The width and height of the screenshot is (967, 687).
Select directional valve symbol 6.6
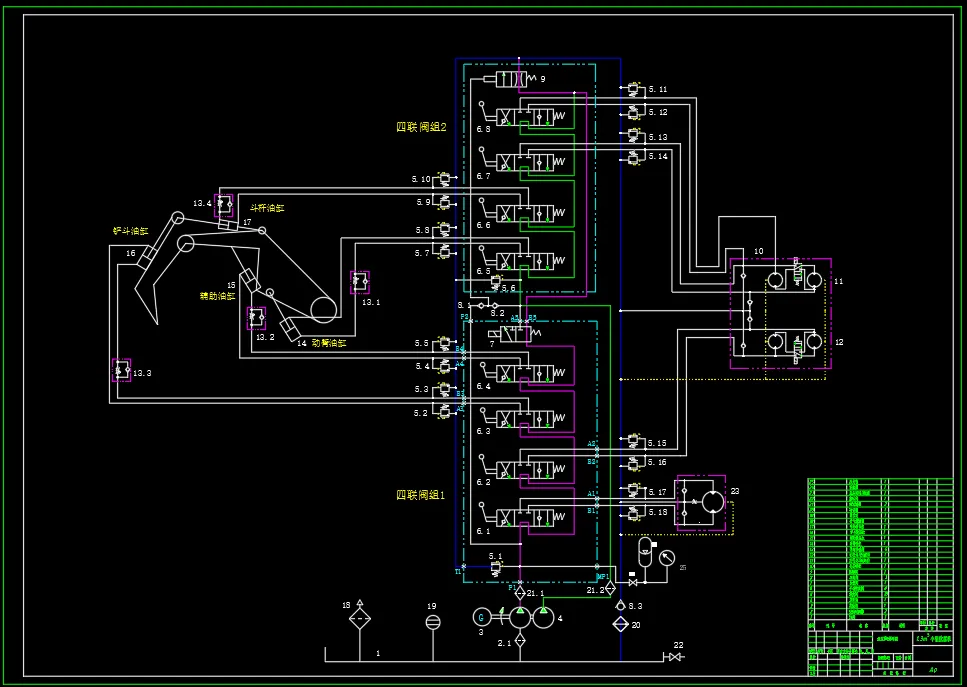tap(530, 213)
